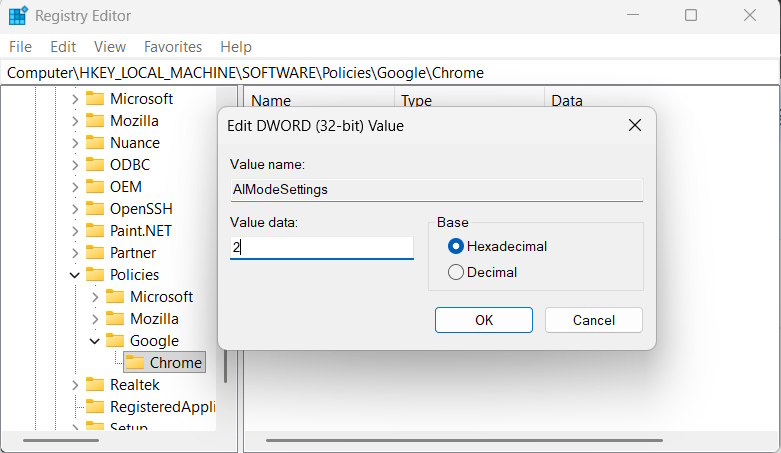Expand the Partner tree node
The image size is (781, 453).
pyautogui.click(x=75, y=252)
